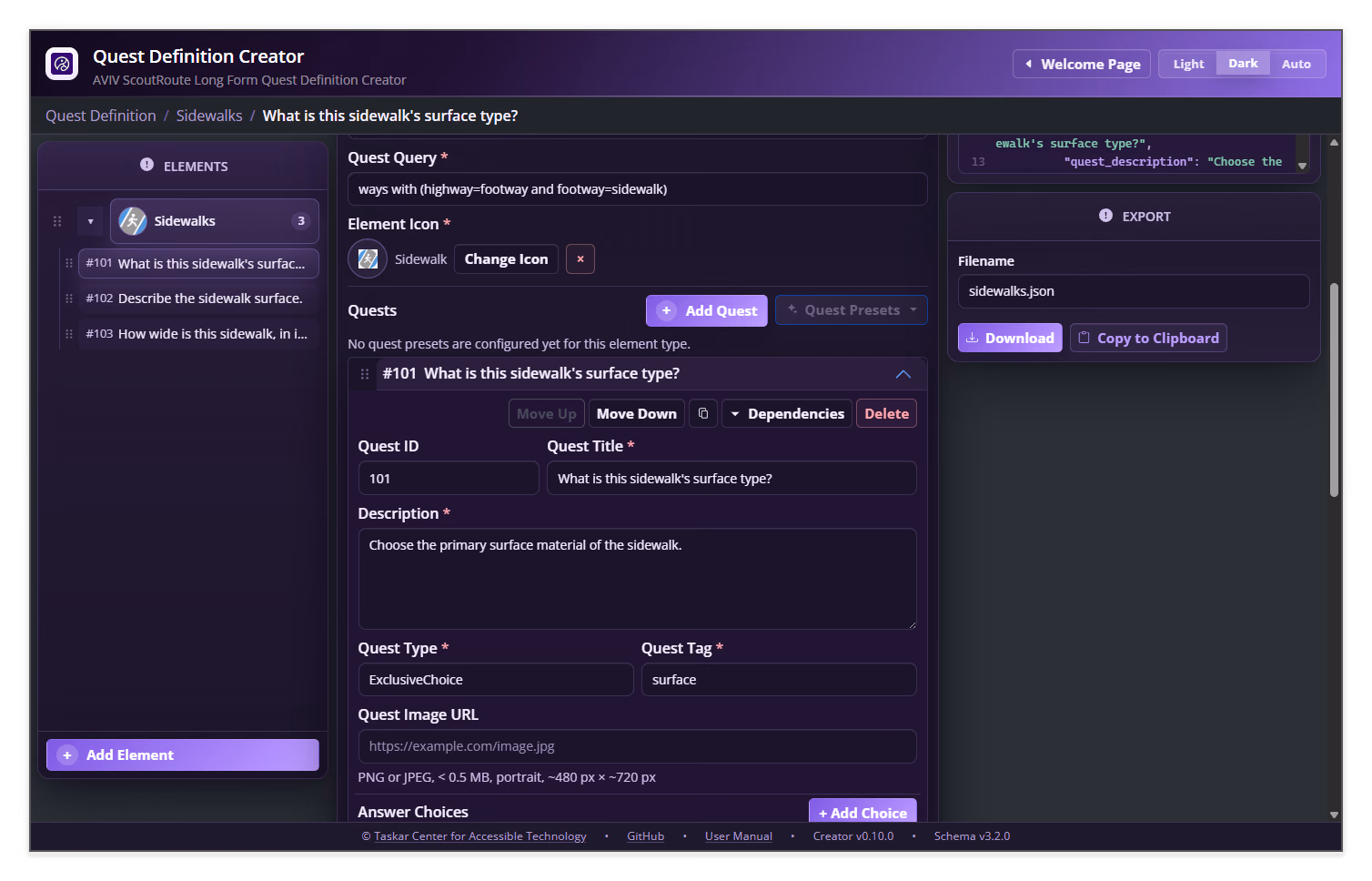Download the sidewalks.json file

pos(1010,338)
